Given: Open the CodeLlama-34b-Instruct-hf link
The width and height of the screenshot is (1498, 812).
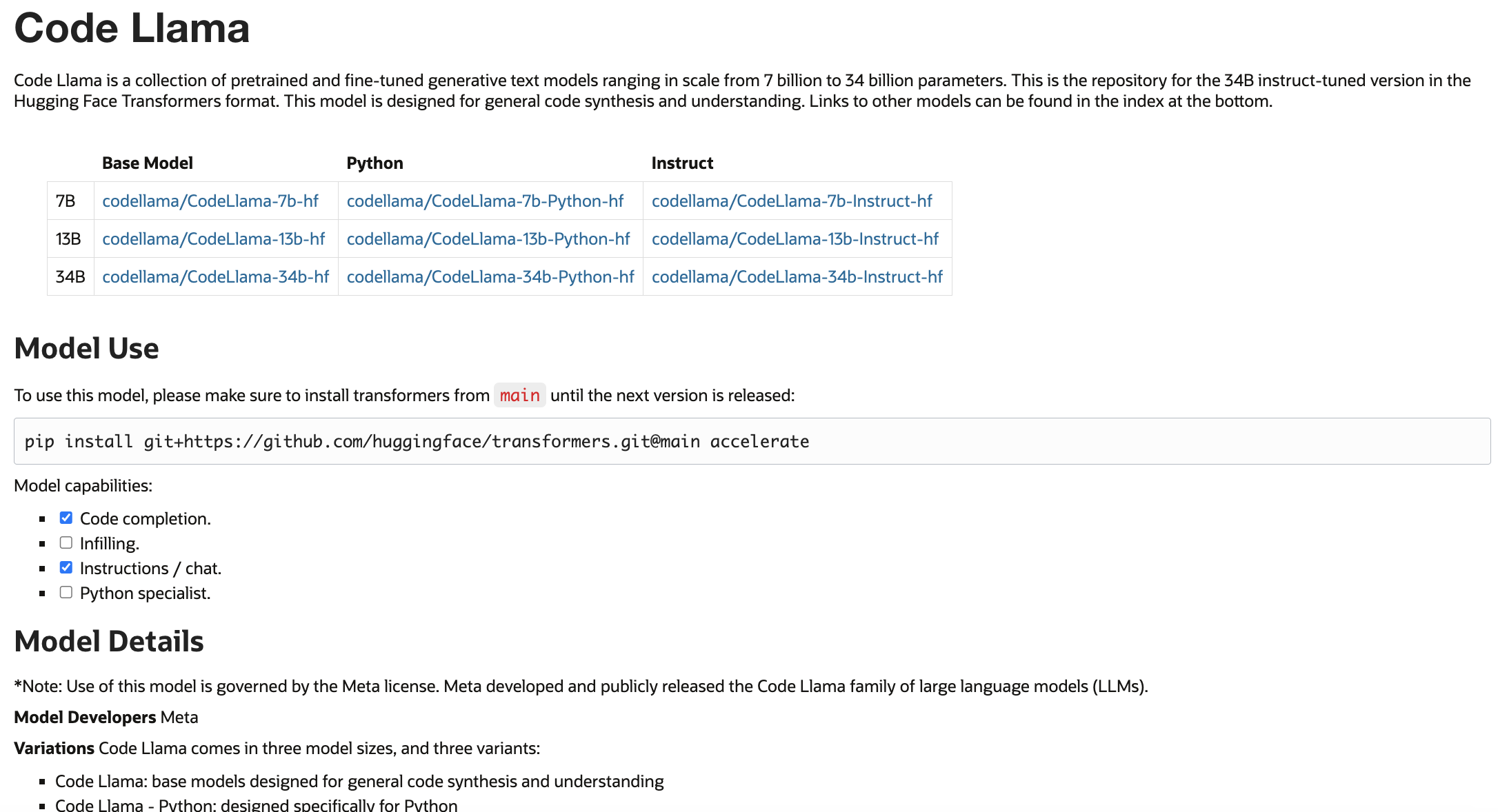Looking at the screenshot, I should 797,277.
